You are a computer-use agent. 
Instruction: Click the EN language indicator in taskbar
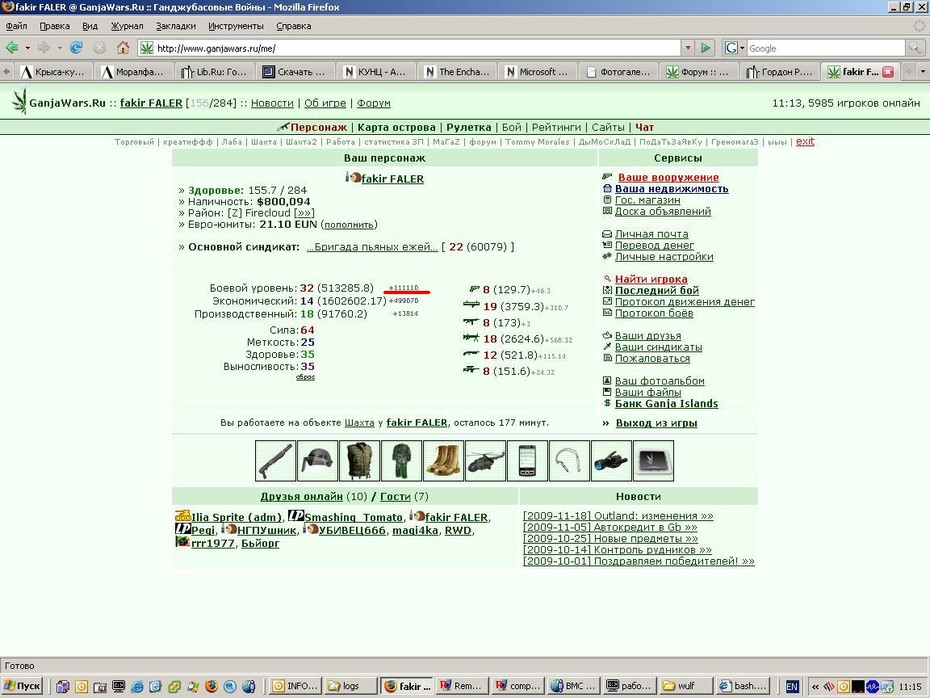(792, 687)
